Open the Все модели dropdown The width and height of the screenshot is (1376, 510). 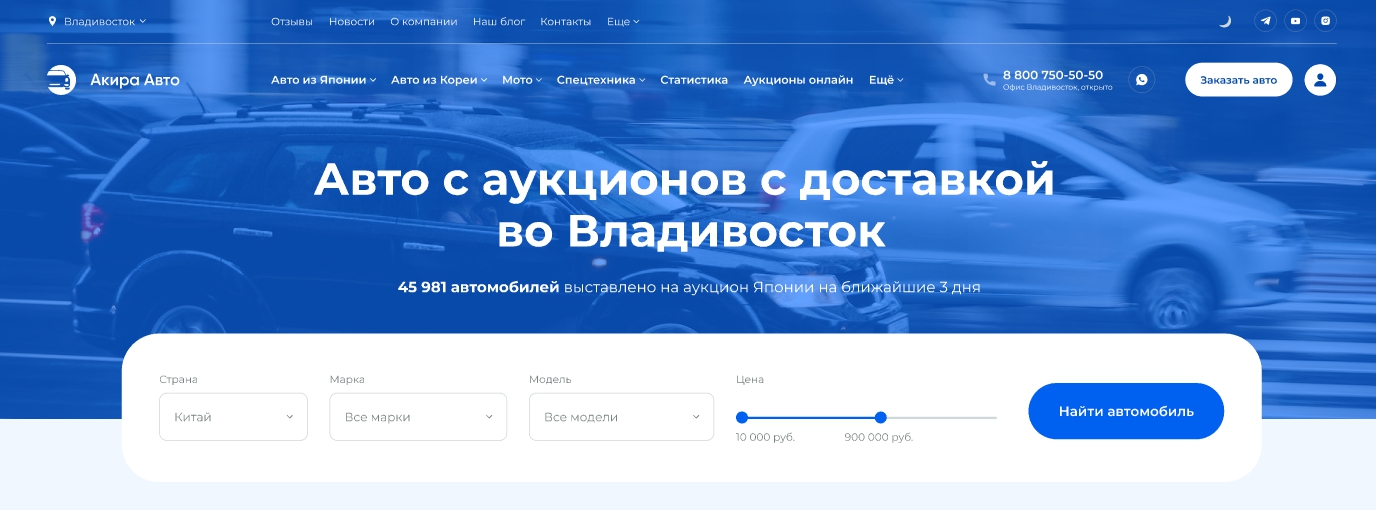coord(621,417)
